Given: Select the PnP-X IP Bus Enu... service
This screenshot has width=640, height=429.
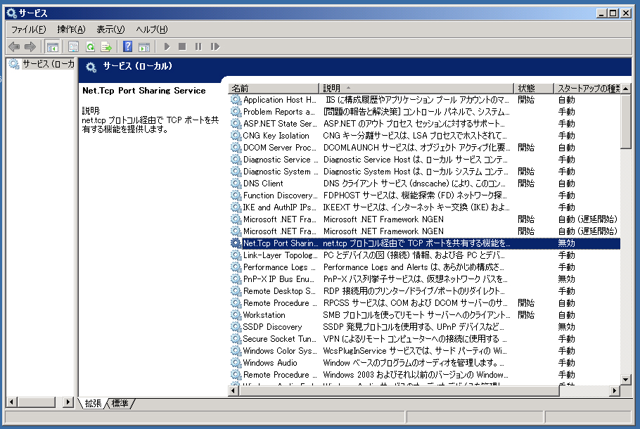Looking at the screenshot, I should 424,279.
